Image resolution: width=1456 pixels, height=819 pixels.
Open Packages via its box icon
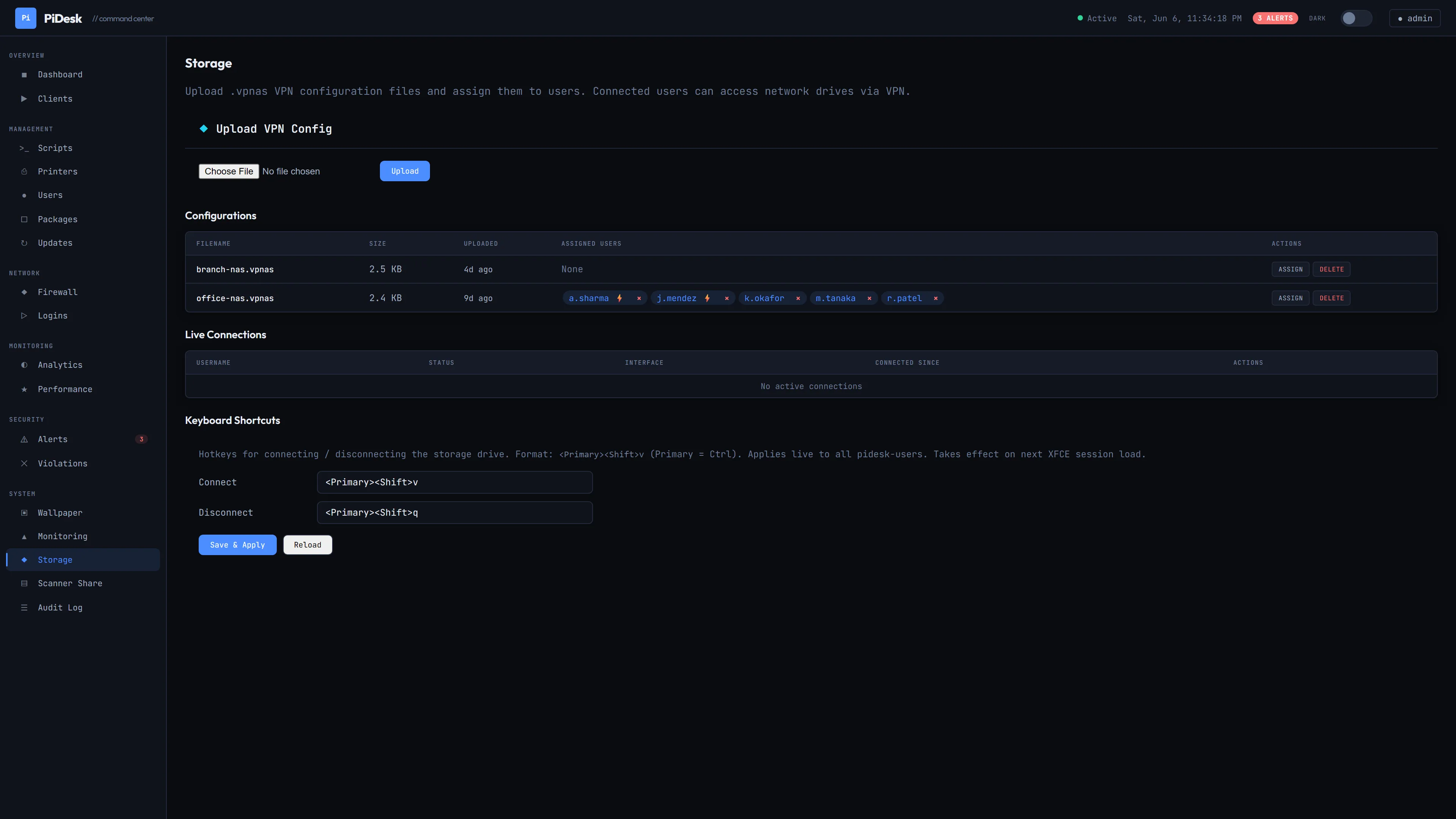point(24,219)
